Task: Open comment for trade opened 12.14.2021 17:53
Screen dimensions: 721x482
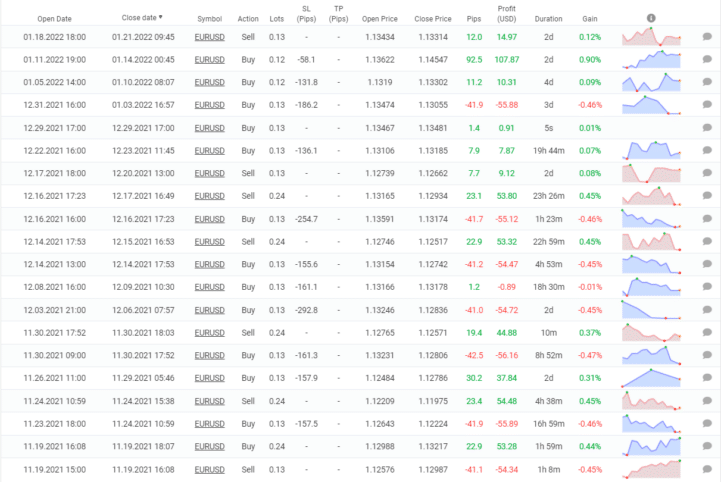Action: [x=707, y=241]
